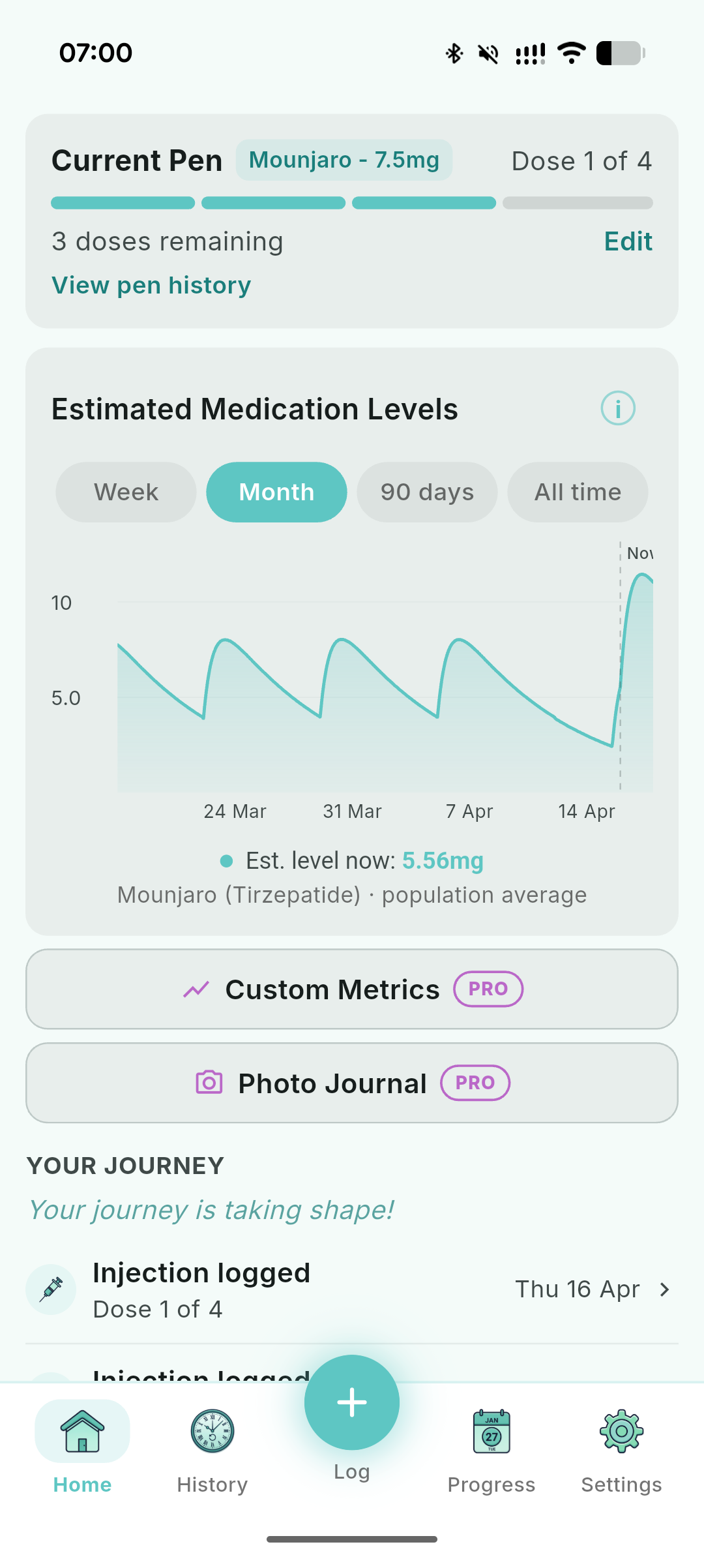Screen dimensions: 704x1568
Task: Open the History clock icon
Action: [x=213, y=1431]
